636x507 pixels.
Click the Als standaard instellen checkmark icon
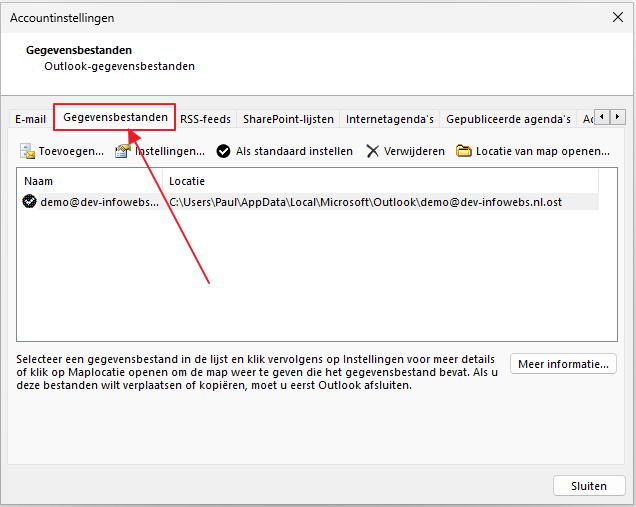[224, 151]
